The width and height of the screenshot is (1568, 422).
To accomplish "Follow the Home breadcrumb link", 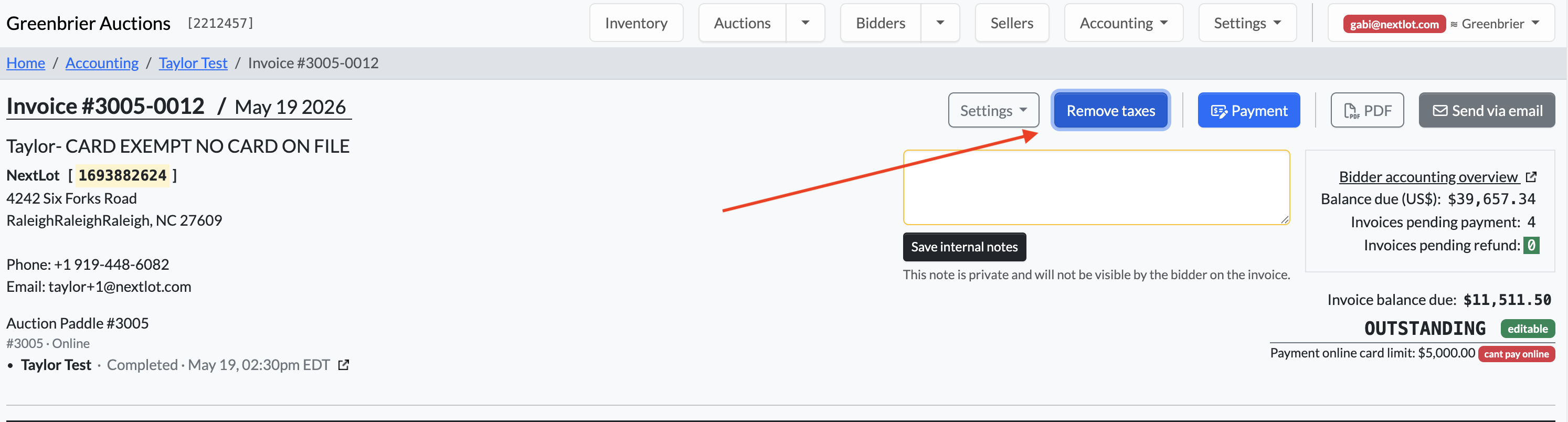I will coord(26,62).
